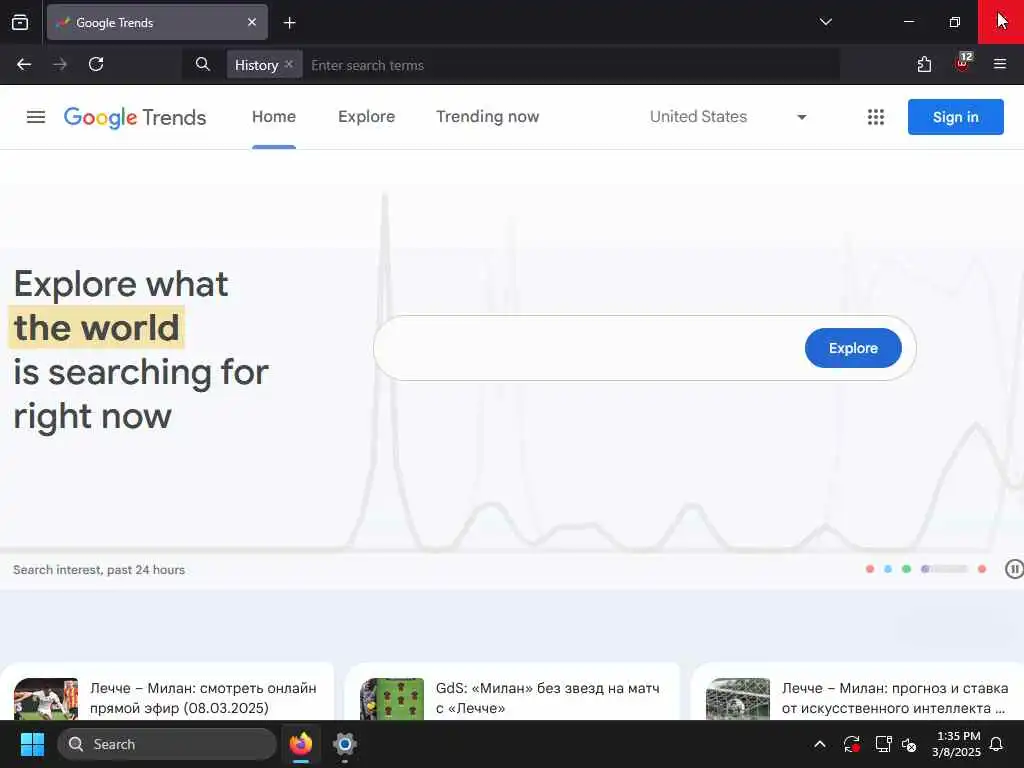Viewport: 1024px width, 768px height.
Task: Click thumbnail of 'смотреть онлайн' article
Action: click(46, 699)
